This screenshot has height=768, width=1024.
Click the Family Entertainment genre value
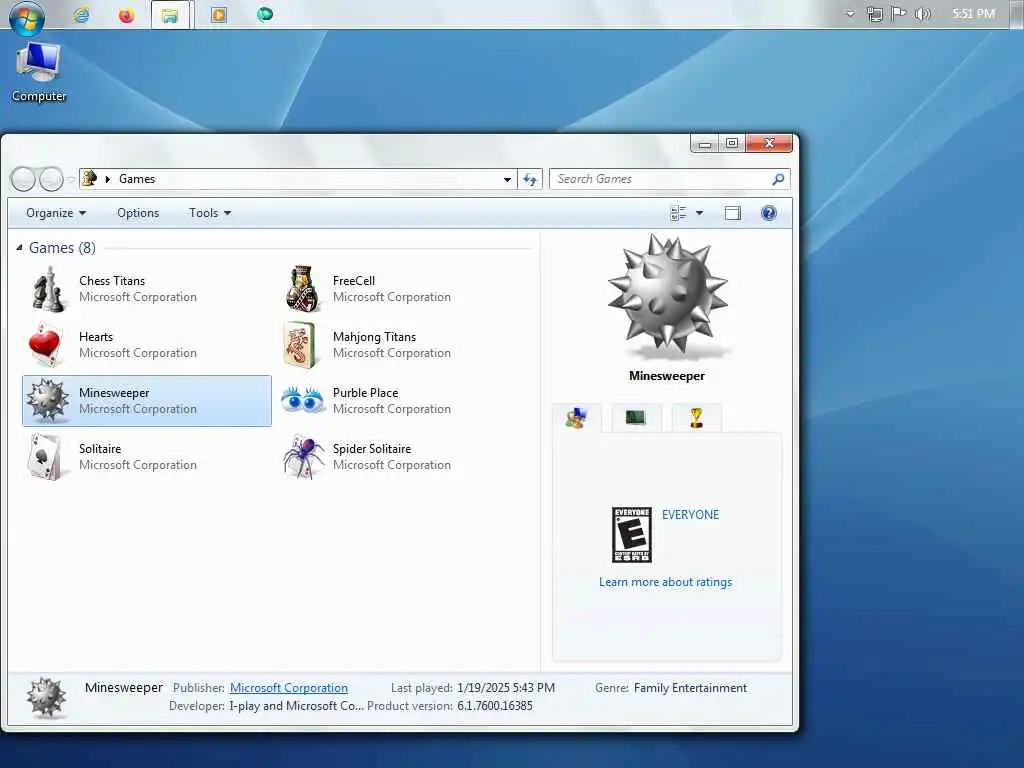click(690, 688)
